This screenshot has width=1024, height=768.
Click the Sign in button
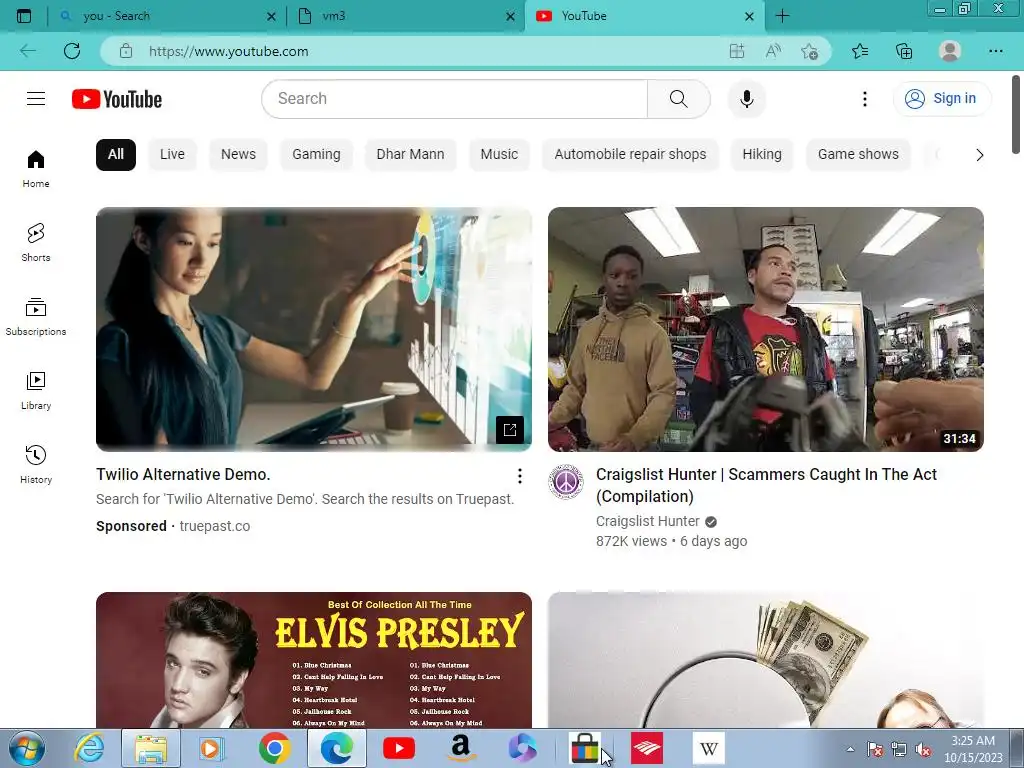[x=942, y=99]
